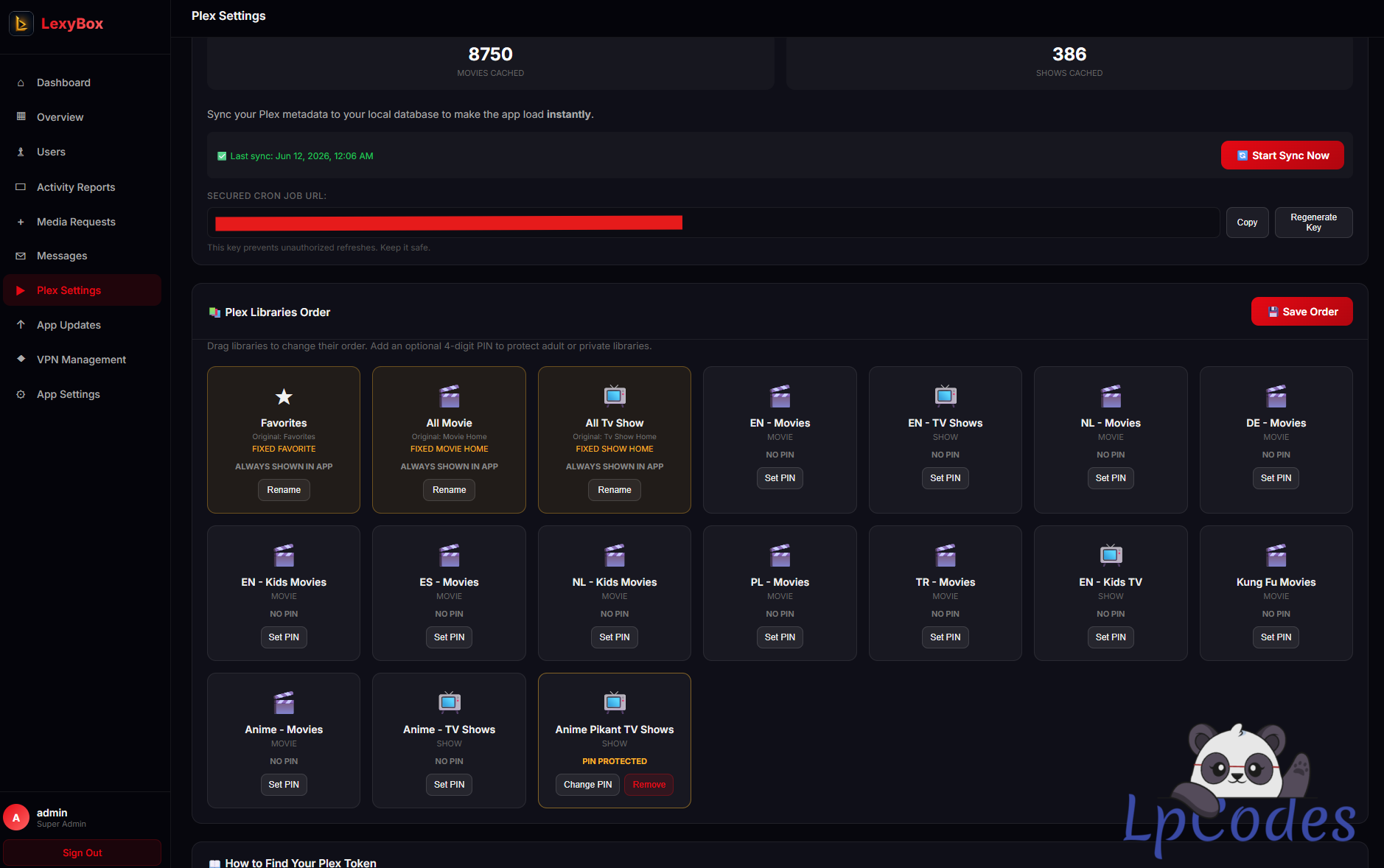Viewport: 1384px width, 868px height.
Task: Set PIN for NL - Movies
Action: tap(1111, 478)
